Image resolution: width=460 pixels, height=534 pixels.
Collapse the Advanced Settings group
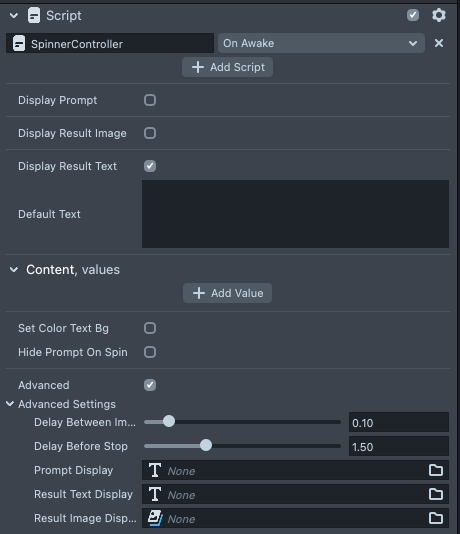pyautogui.click(x=10, y=404)
